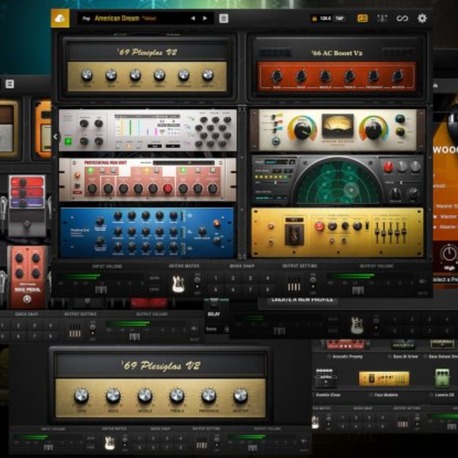Click the orange amp thumbnail in left window
This screenshot has width=458, height=458.
43,129
